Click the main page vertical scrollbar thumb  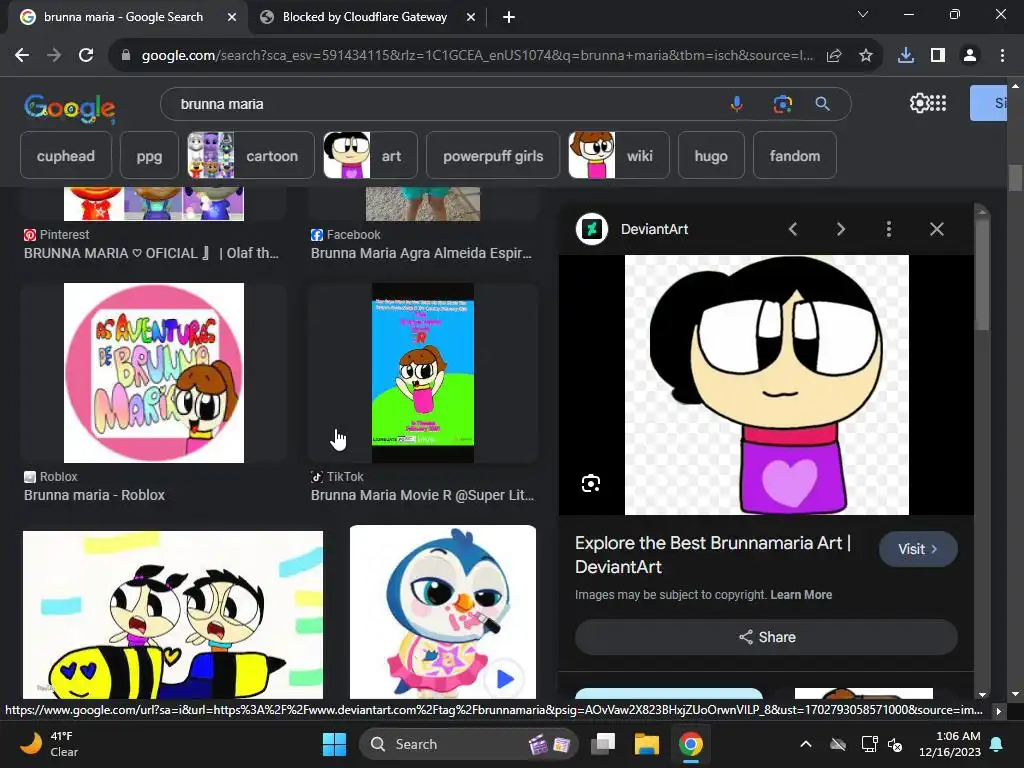1015,177
